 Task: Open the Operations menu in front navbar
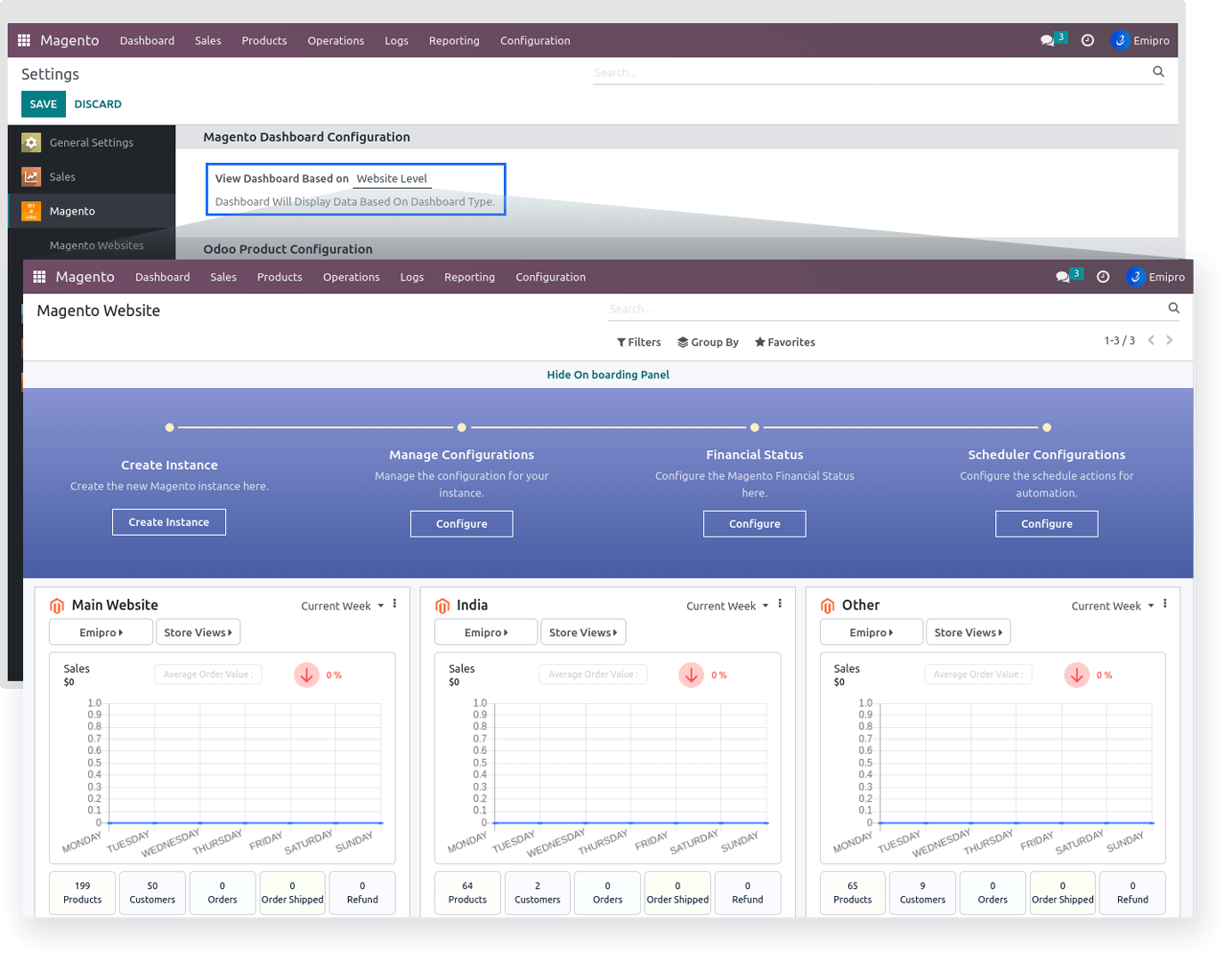351,277
